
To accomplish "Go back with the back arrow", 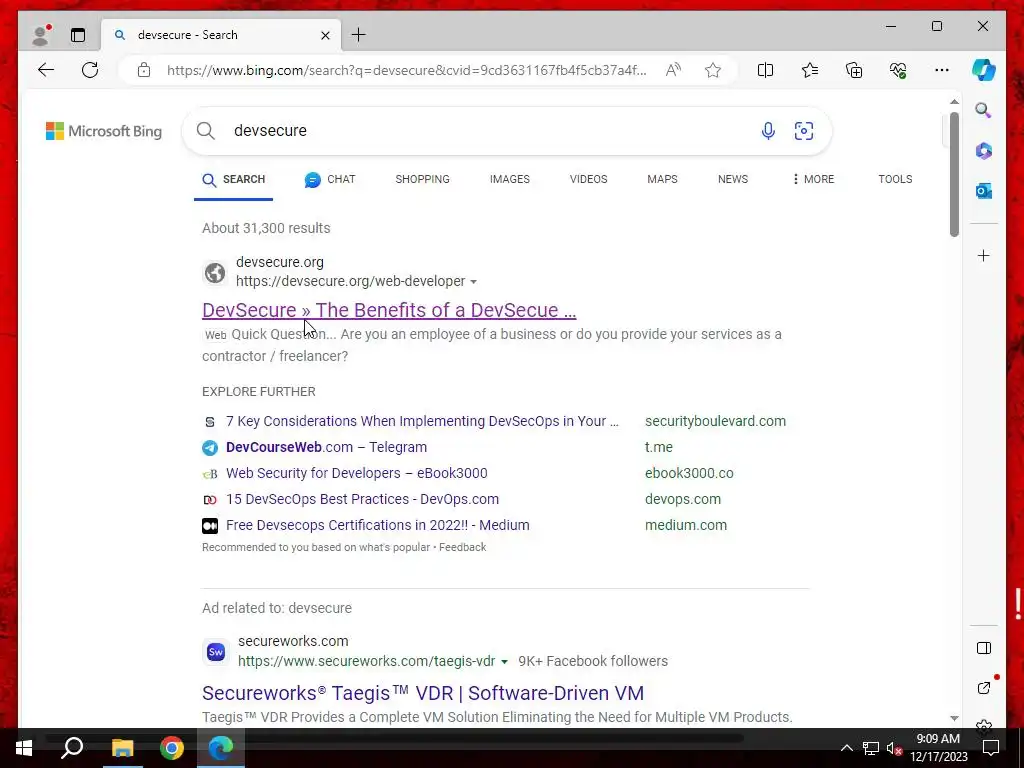I will pyautogui.click(x=46, y=70).
